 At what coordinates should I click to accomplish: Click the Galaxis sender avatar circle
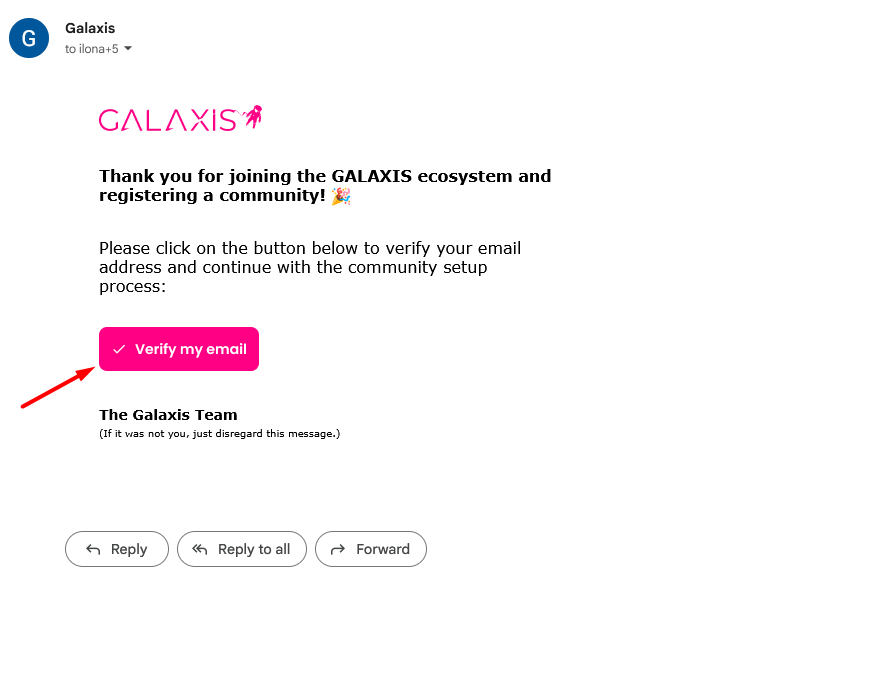tap(29, 38)
